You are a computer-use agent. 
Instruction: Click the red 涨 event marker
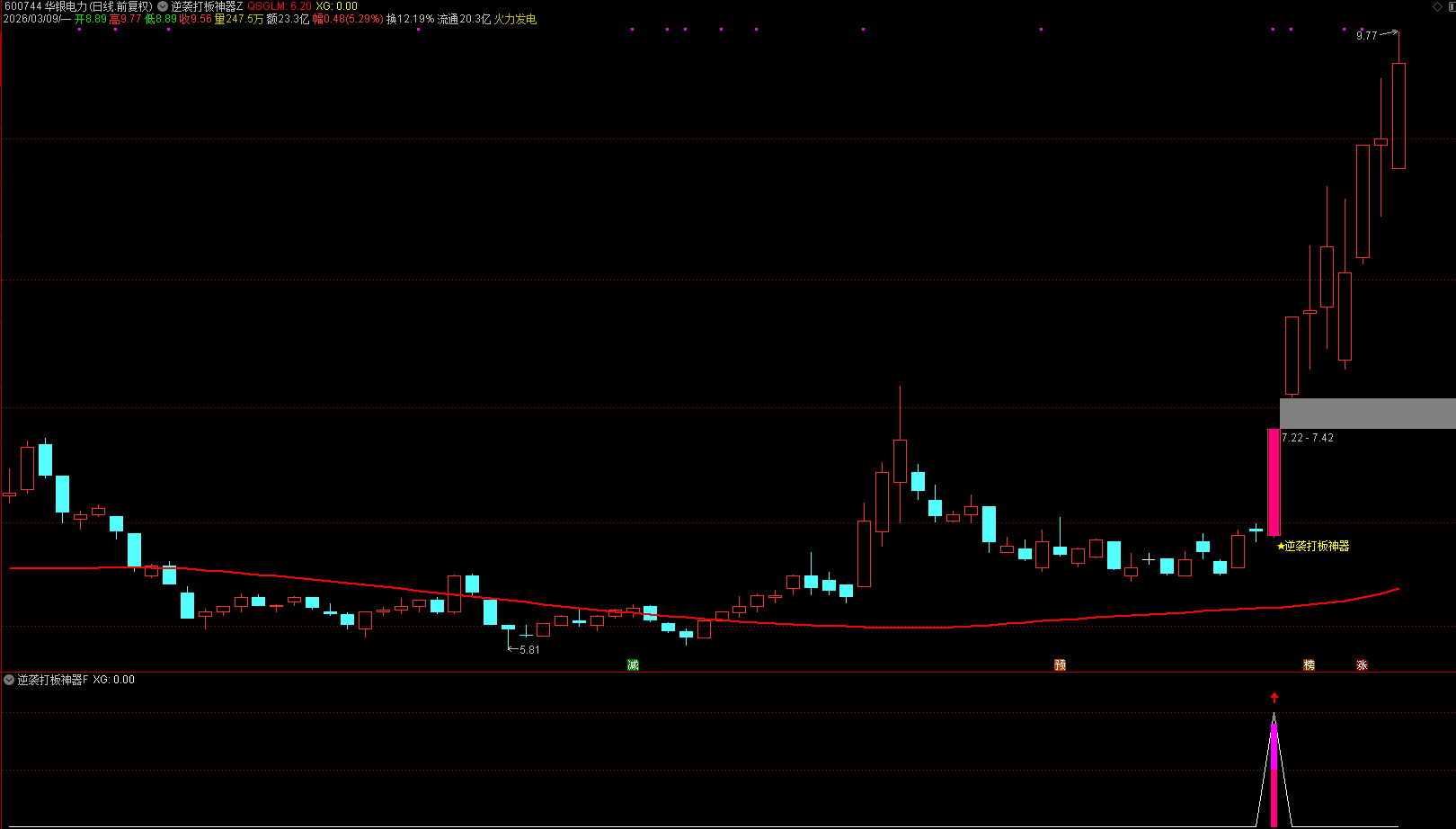(1363, 664)
